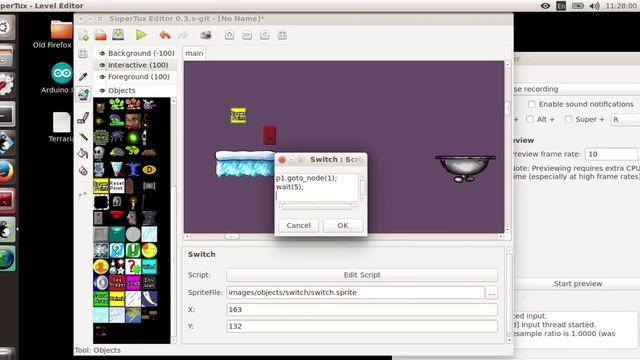Pick the skull object from the palette
The width and height of the screenshot is (640, 360).
100,153
